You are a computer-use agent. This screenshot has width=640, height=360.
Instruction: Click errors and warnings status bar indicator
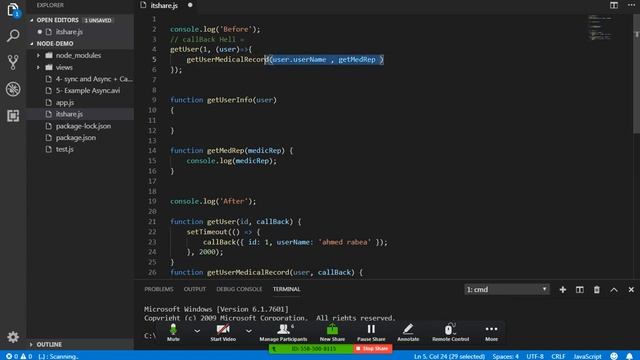tap(19, 356)
